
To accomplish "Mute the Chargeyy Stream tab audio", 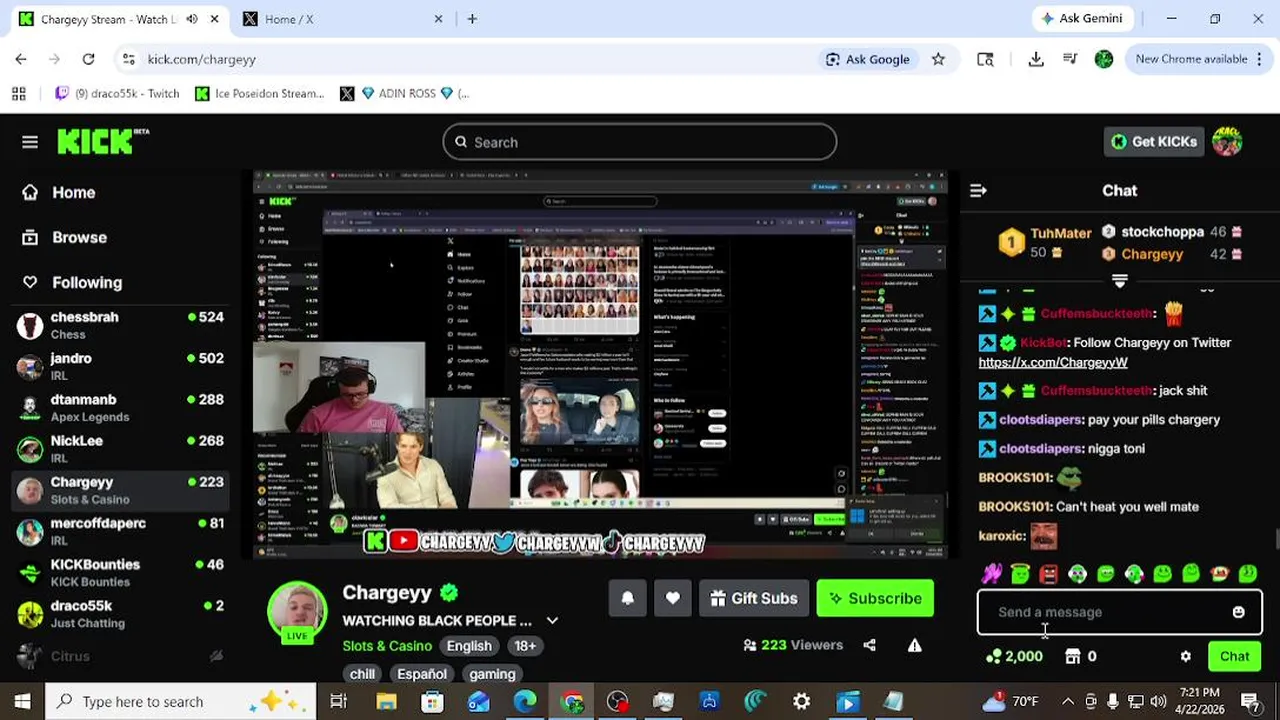I will click(191, 19).
